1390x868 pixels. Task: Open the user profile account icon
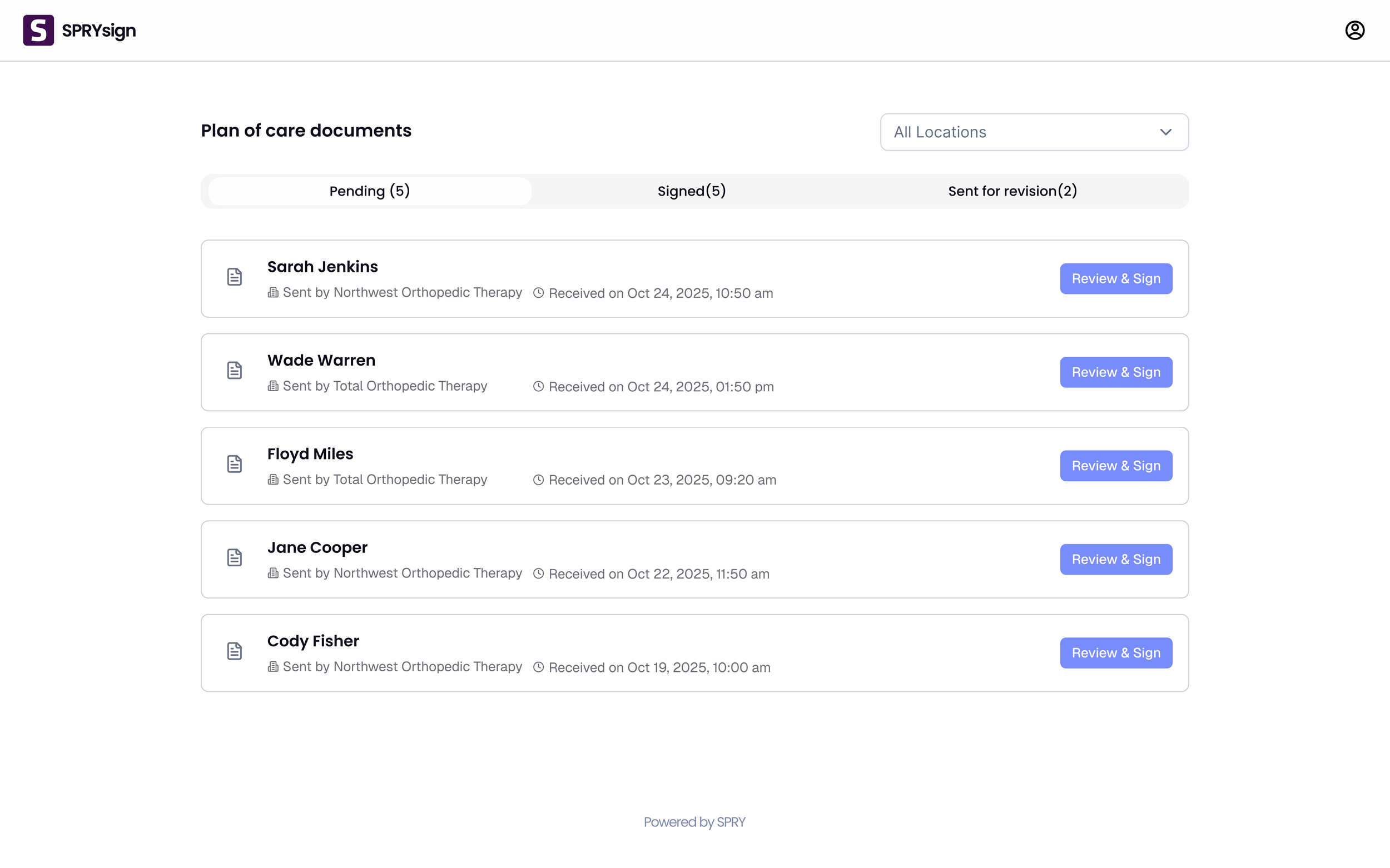coord(1354,30)
